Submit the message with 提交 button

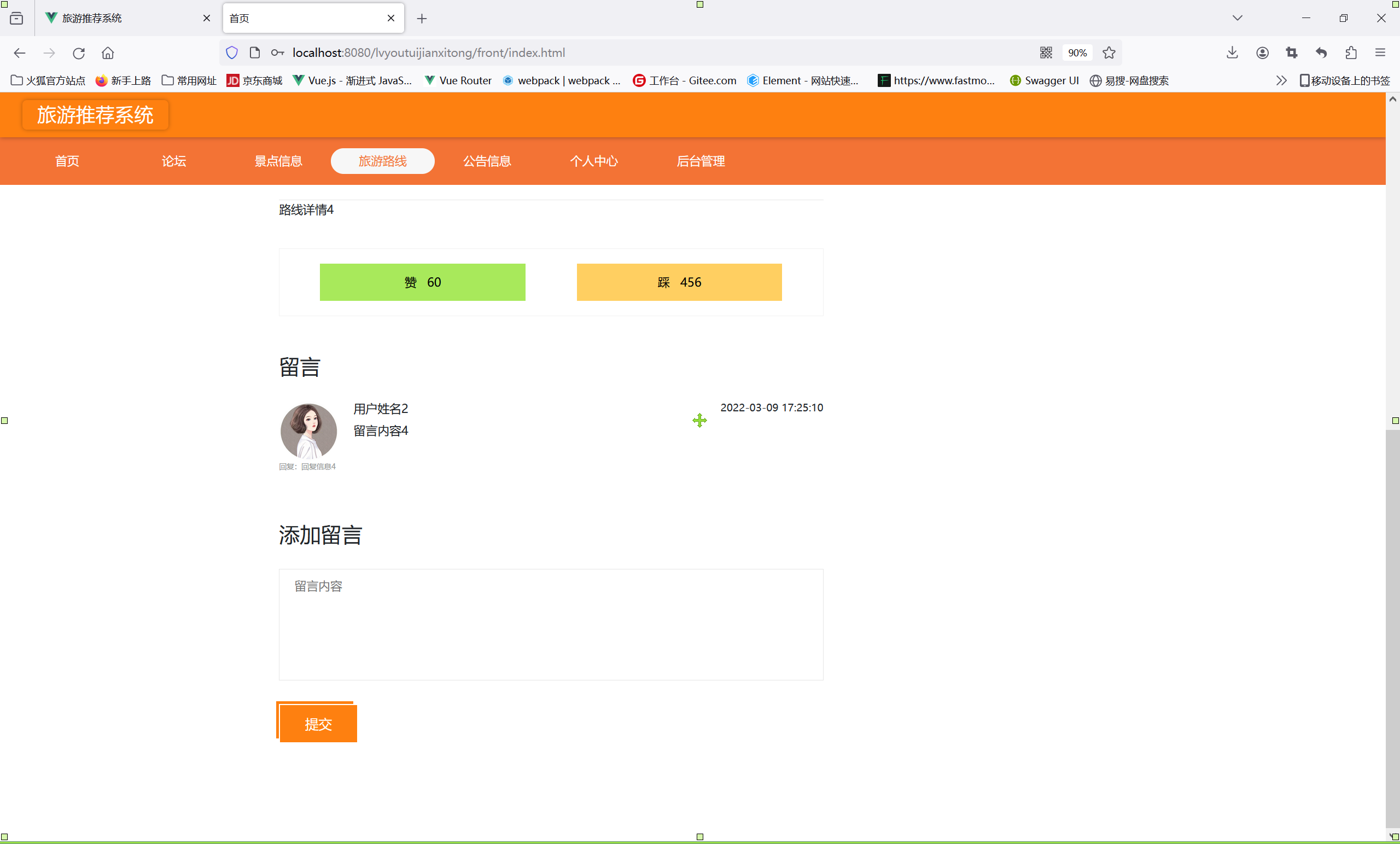click(x=318, y=724)
